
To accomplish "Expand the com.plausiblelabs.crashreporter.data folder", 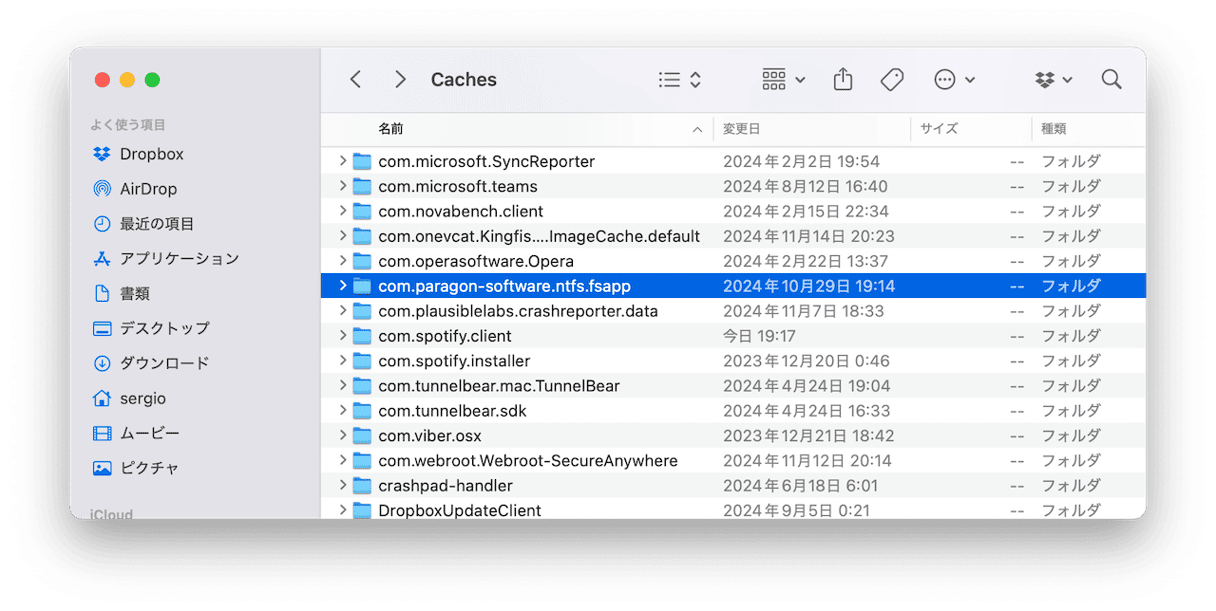I will tap(342, 311).
